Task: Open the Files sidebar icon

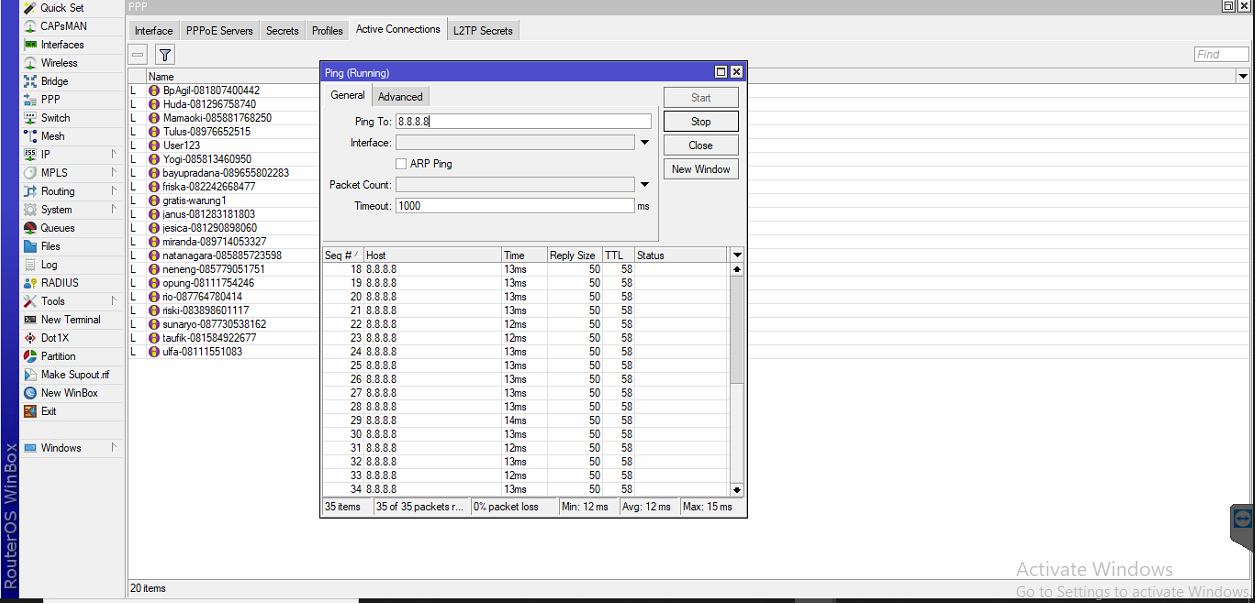Action: point(30,246)
